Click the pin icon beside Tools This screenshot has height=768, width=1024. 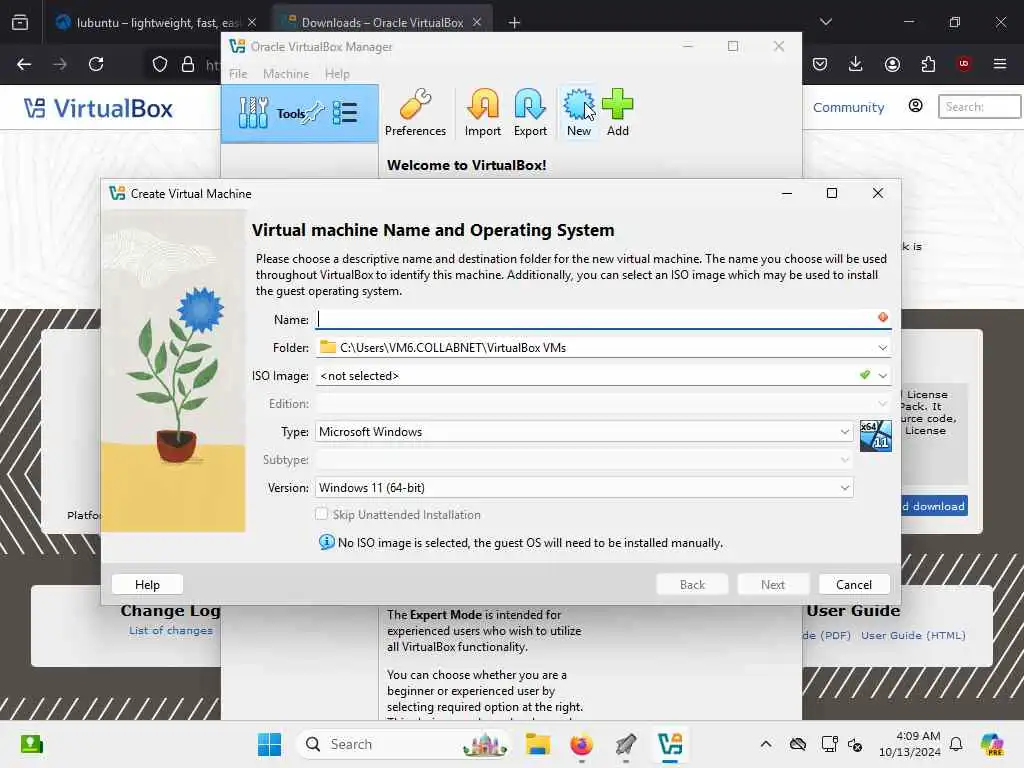(314, 112)
